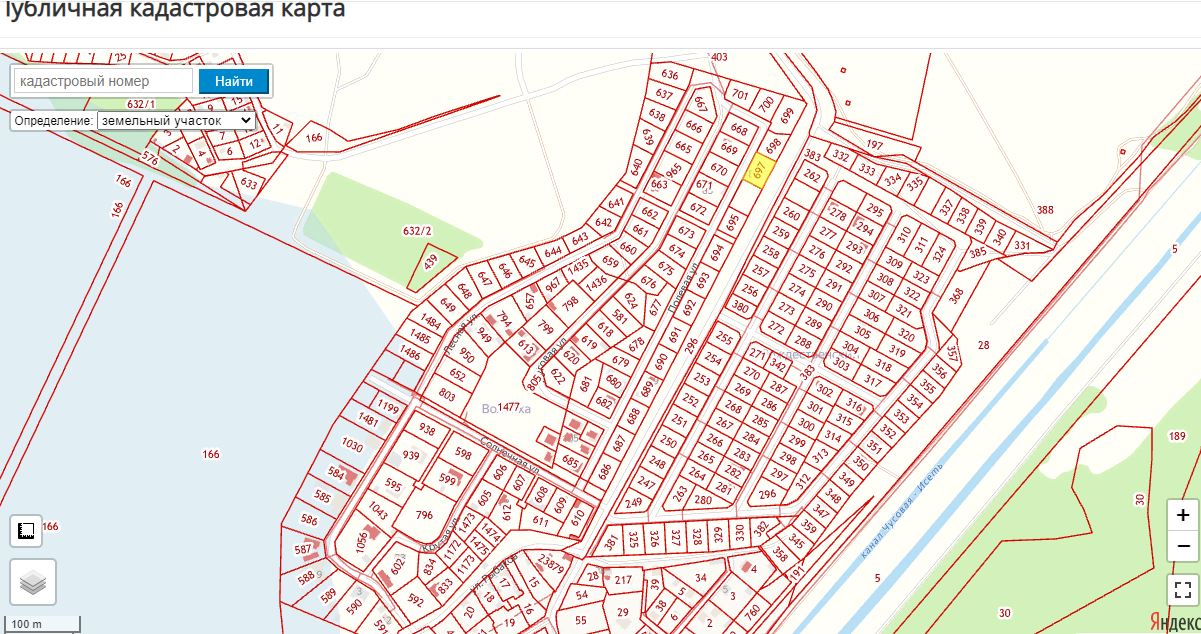Viewport: 1201px width, 634px height.
Task: Click parcel number 1199
Action: click(x=388, y=408)
